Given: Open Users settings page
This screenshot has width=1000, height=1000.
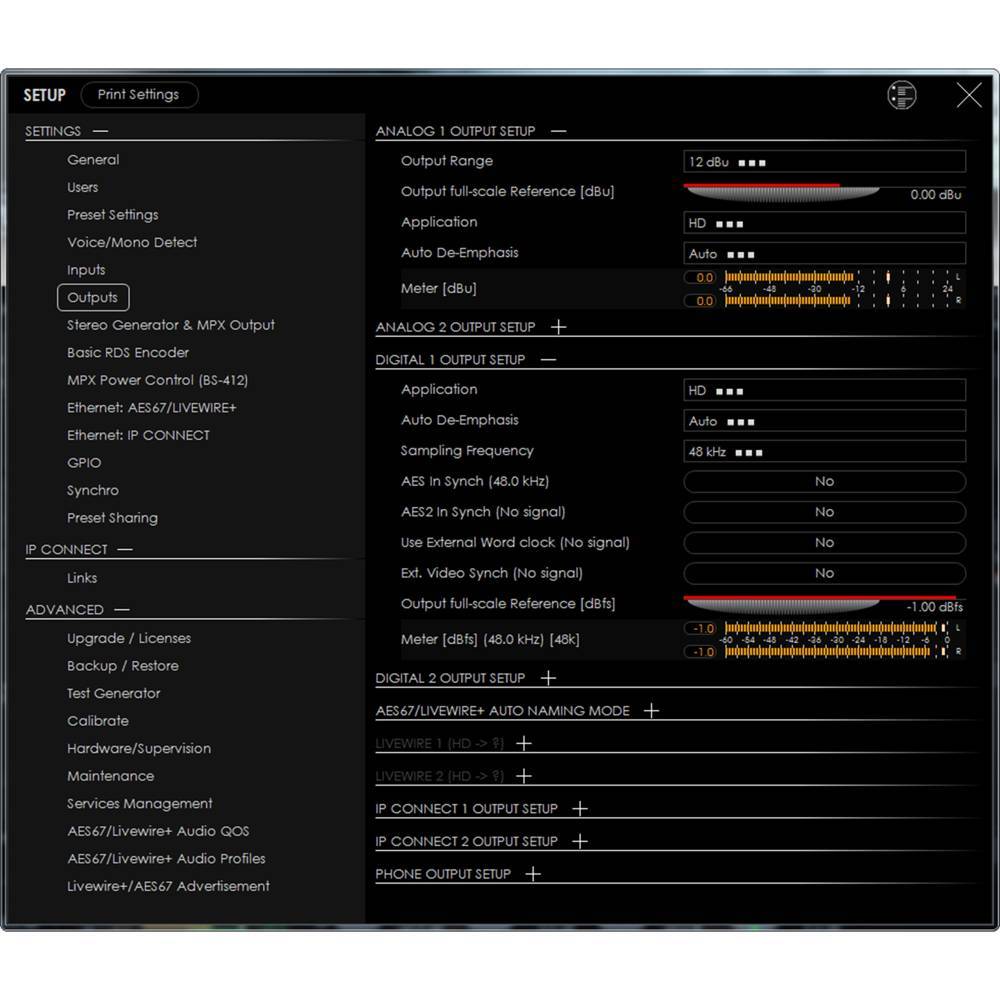Looking at the screenshot, I should pyautogui.click(x=83, y=188).
